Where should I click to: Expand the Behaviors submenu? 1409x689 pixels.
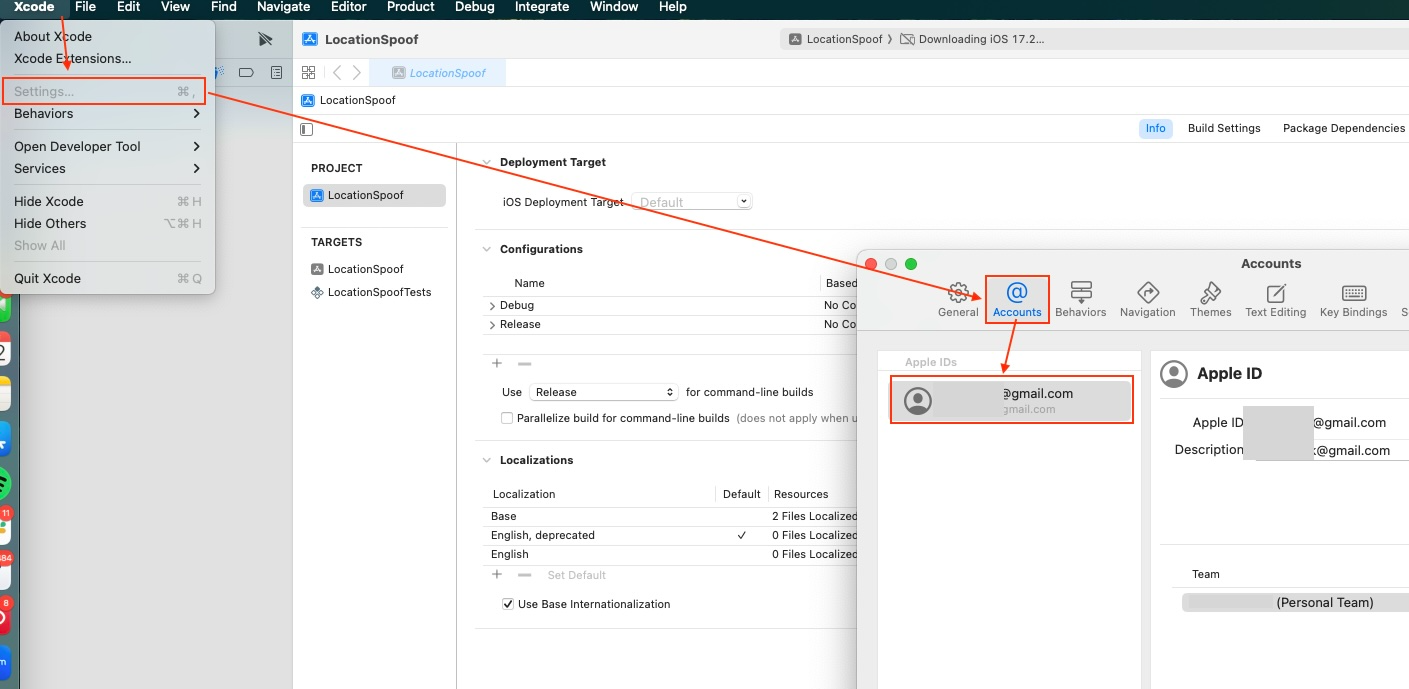click(x=108, y=113)
